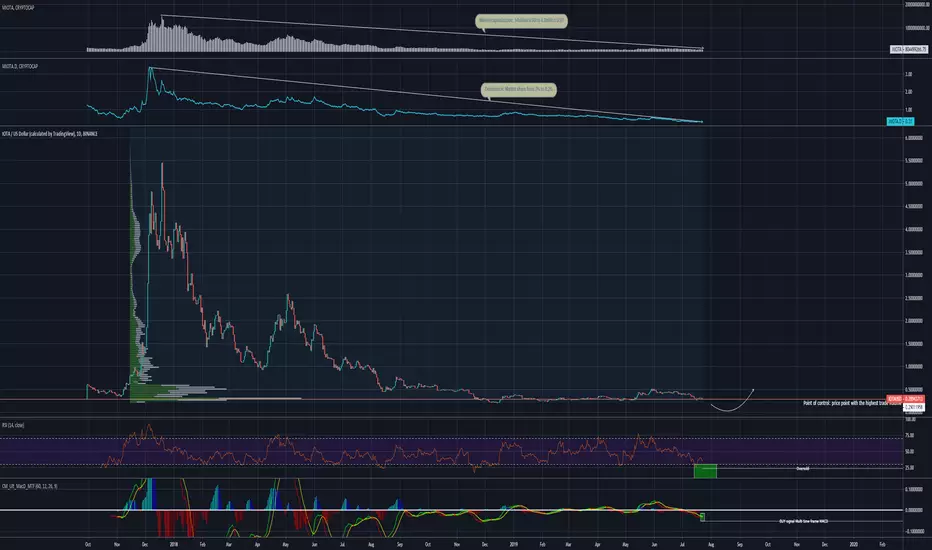This screenshot has height=550, width=932.
Task: Select the dominance pane downward trendline
Action: point(426,95)
